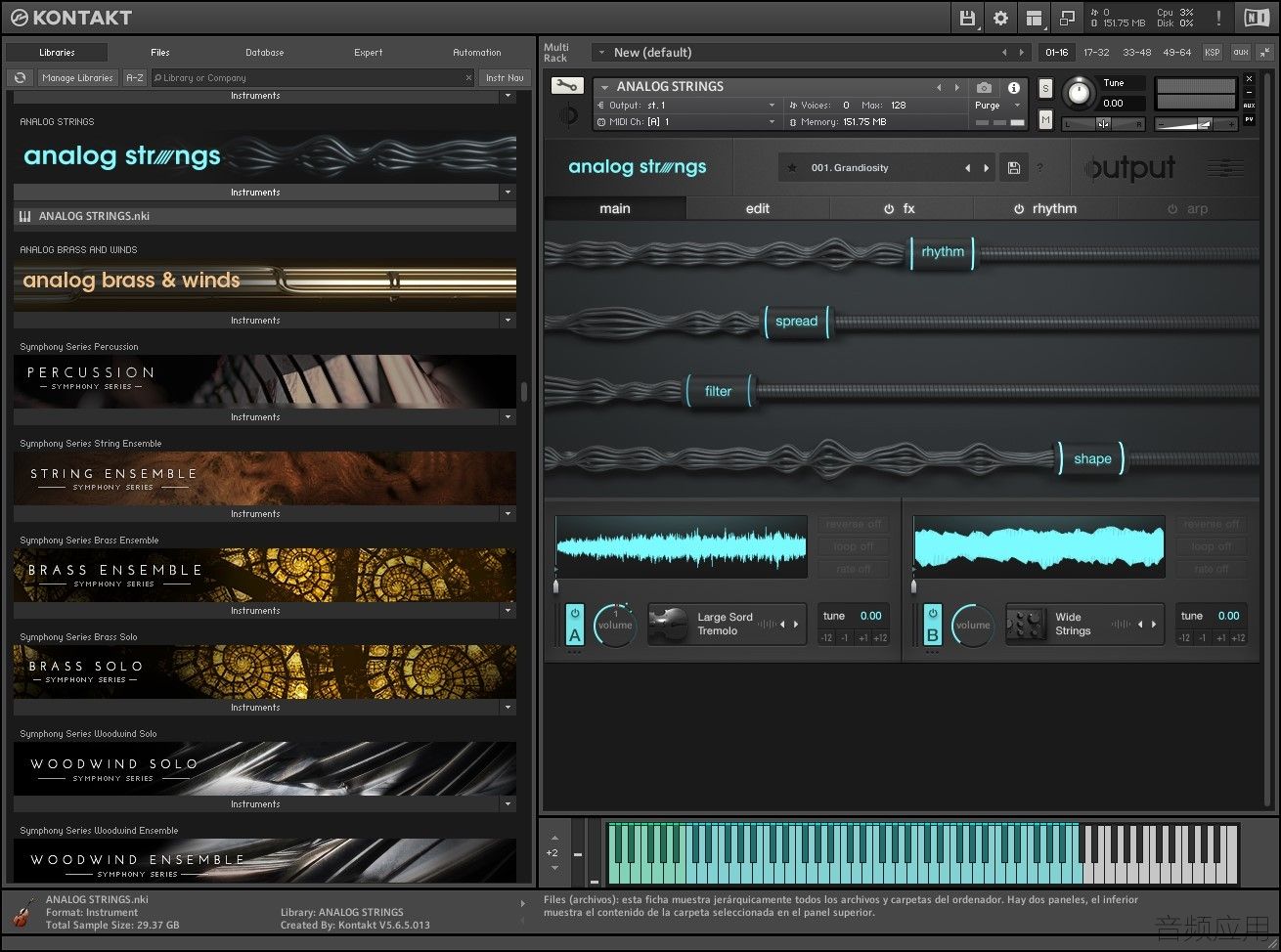Open the Save (floppy disk) menu

tap(967, 18)
